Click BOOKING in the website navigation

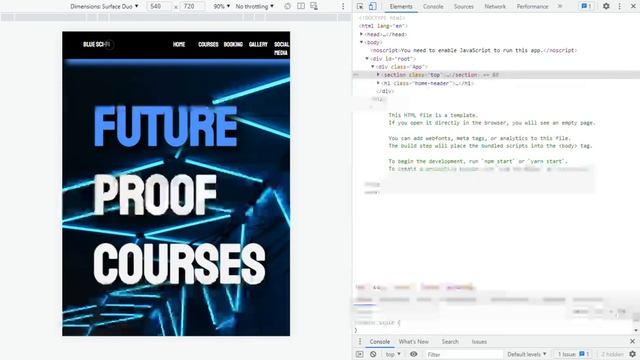point(233,44)
